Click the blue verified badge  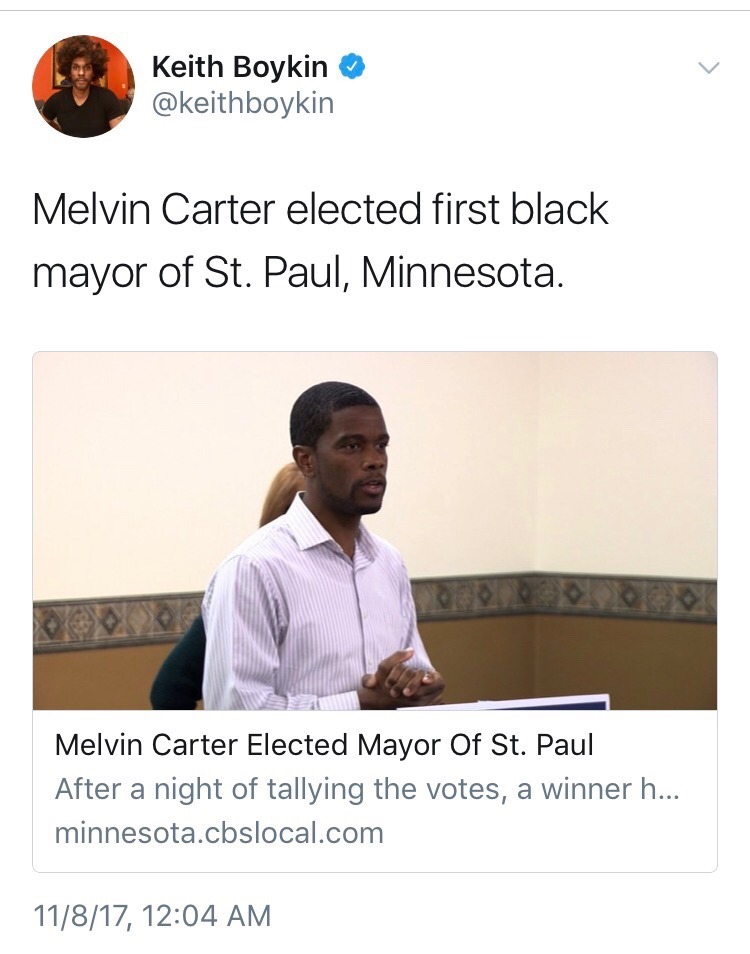click(x=351, y=67)
